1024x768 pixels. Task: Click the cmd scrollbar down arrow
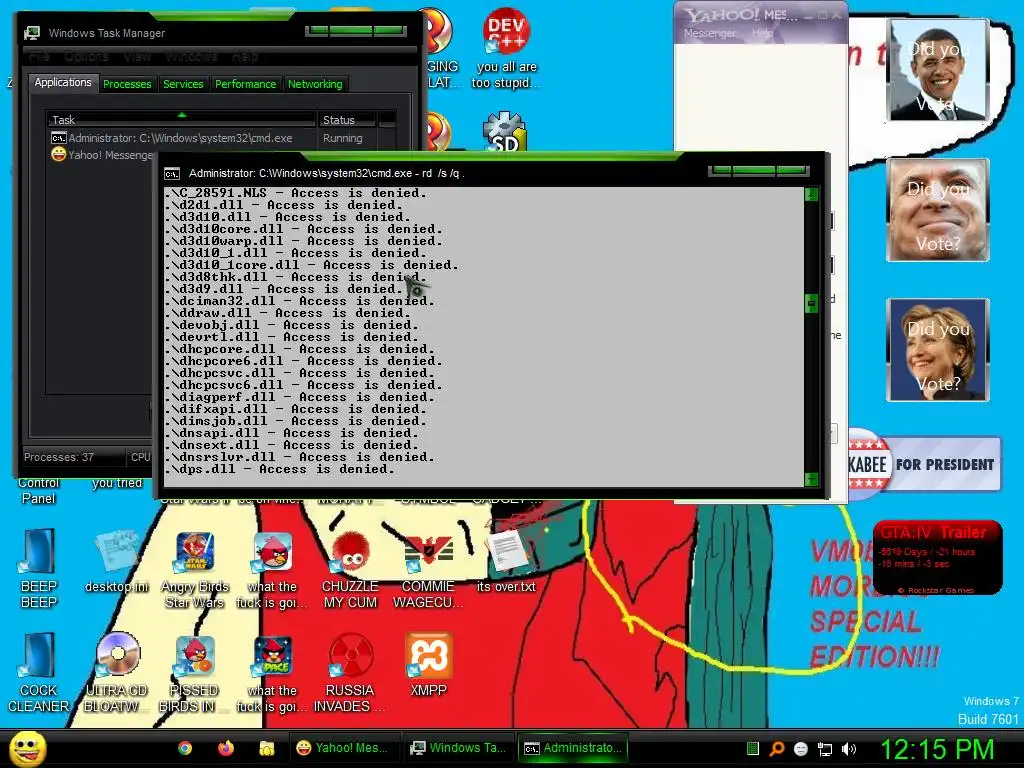click(811, 479)
